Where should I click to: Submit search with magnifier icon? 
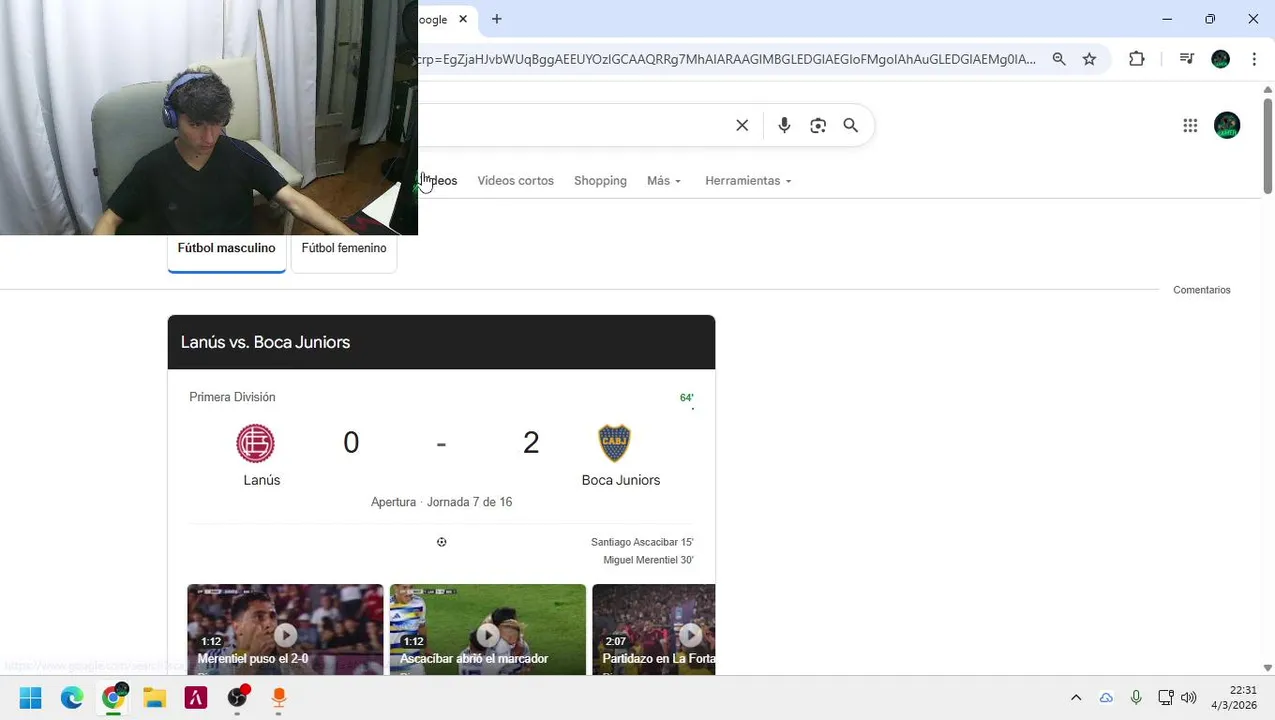(851, 125)
